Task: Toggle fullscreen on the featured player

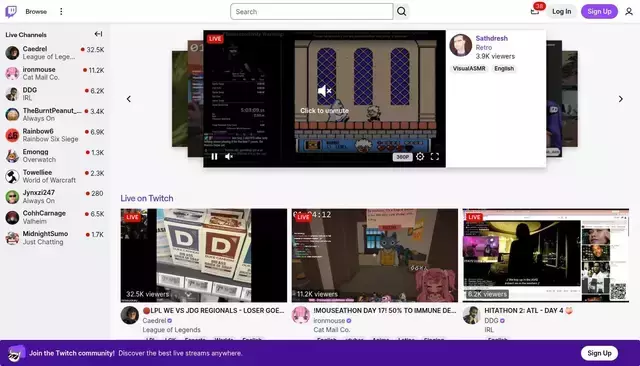Action: tap(435, 156)
